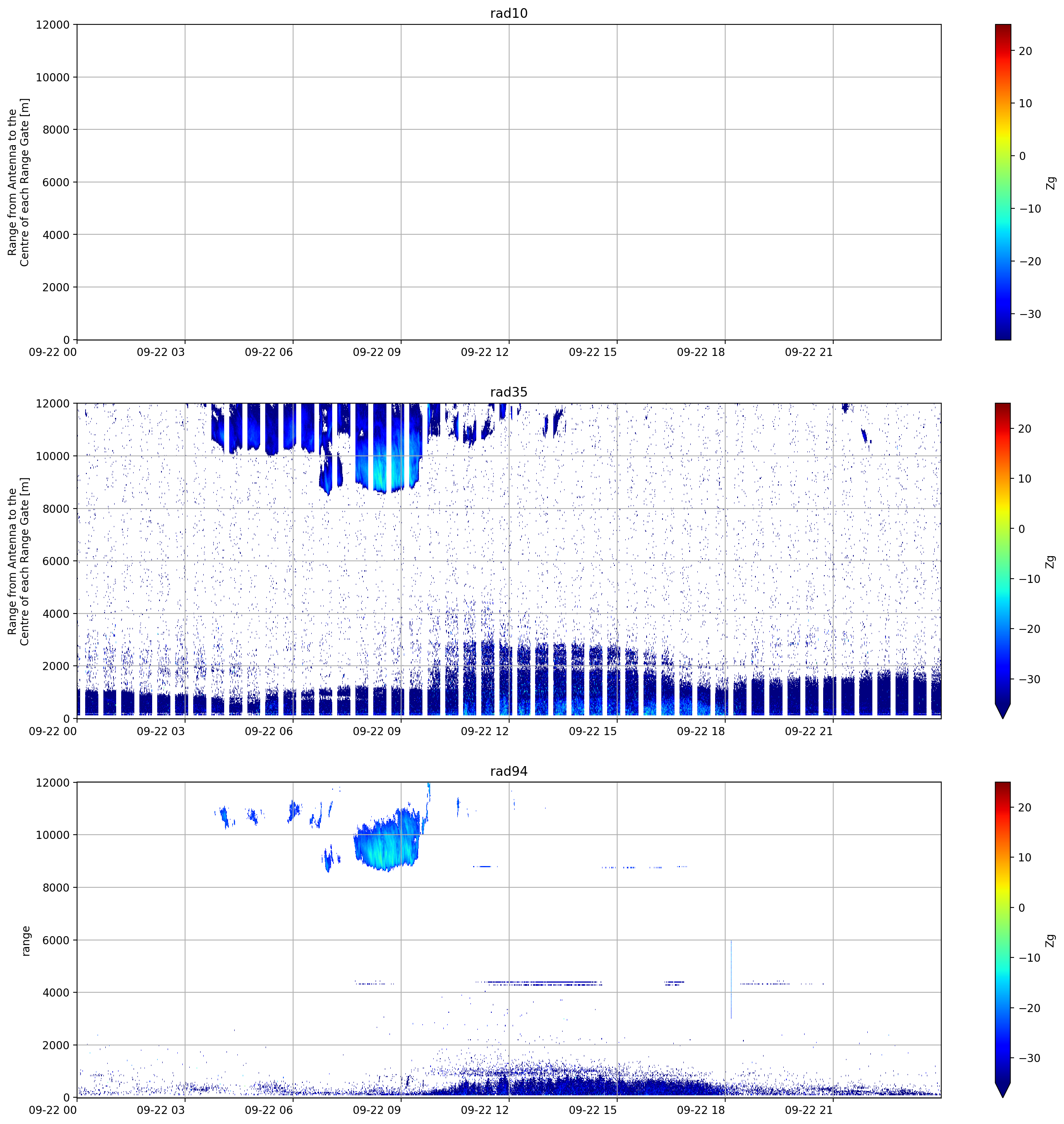Image resolution: width=1064 pixels, height=1124 pixels.
Task: Click the '09-22 12' tick in rad10
Action: point(485,352)
